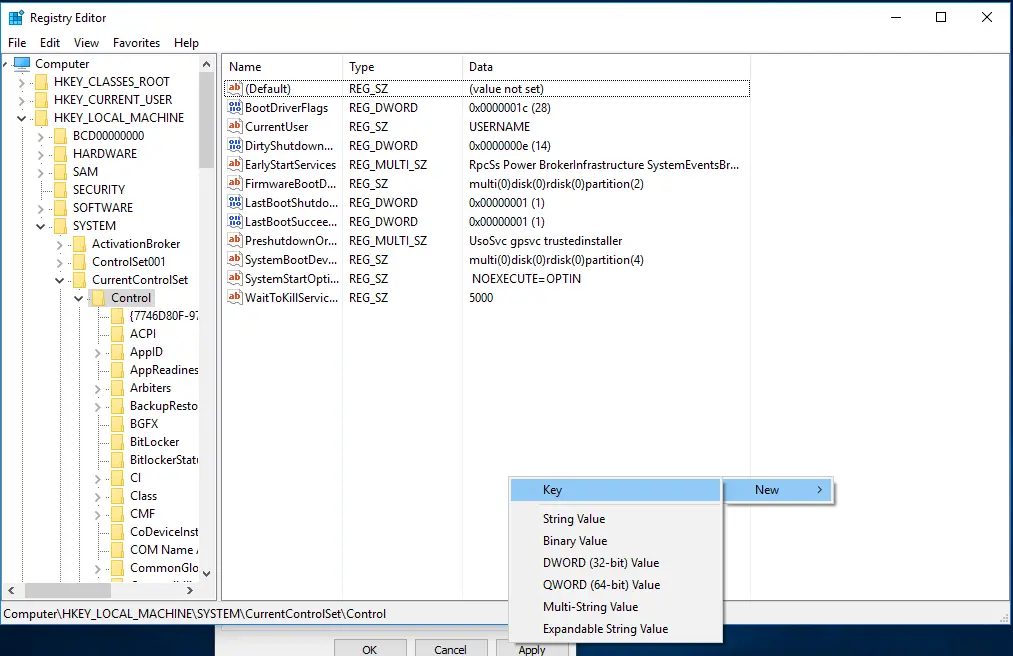Expand the HKEY_CLASSES_ROOT node
The image size is (1013, 656).
[x=21, y=82]
